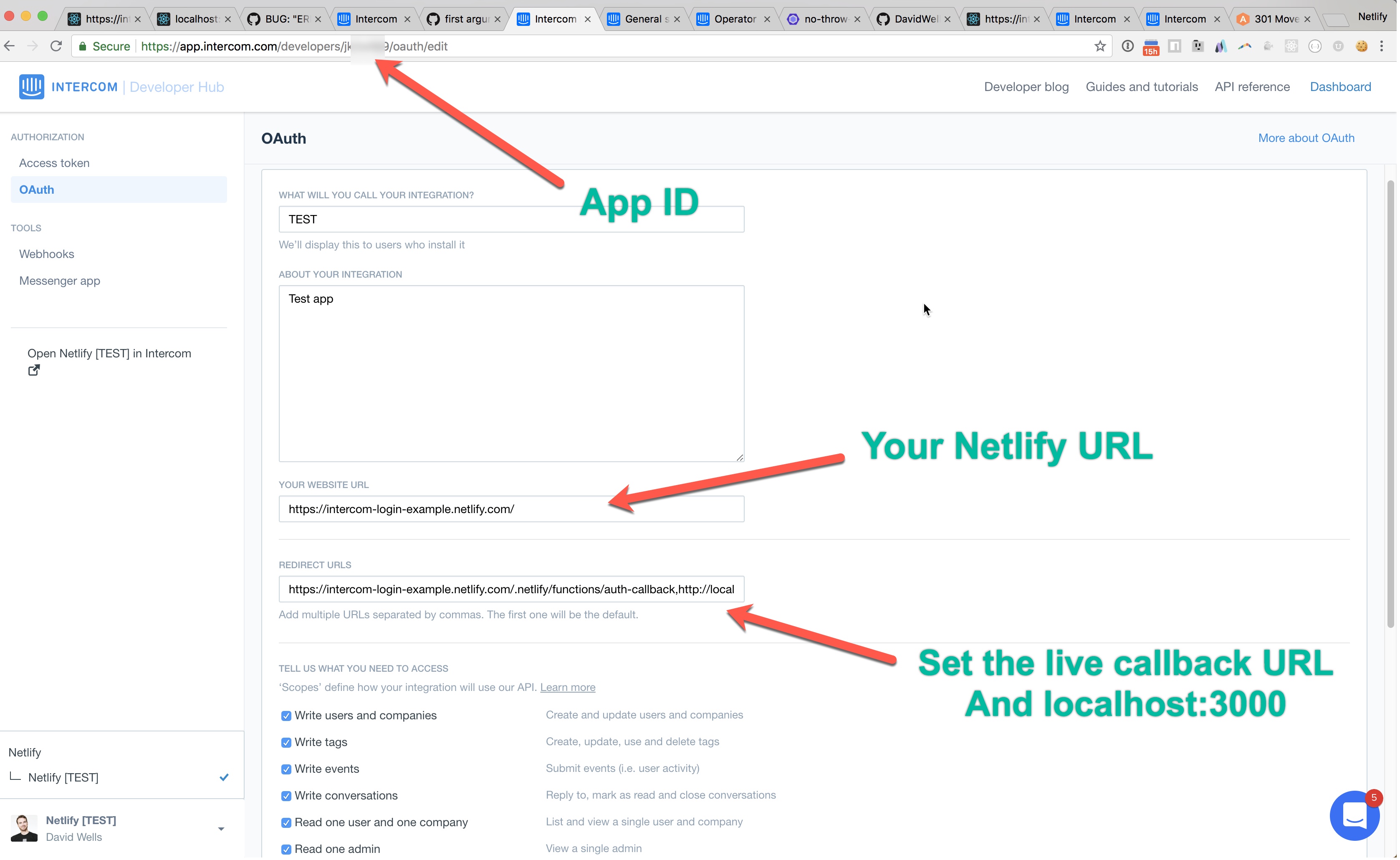Viewport: 1400px width, 860px height.
Task: Open Access token in sidebar
Action: point(55,163)
